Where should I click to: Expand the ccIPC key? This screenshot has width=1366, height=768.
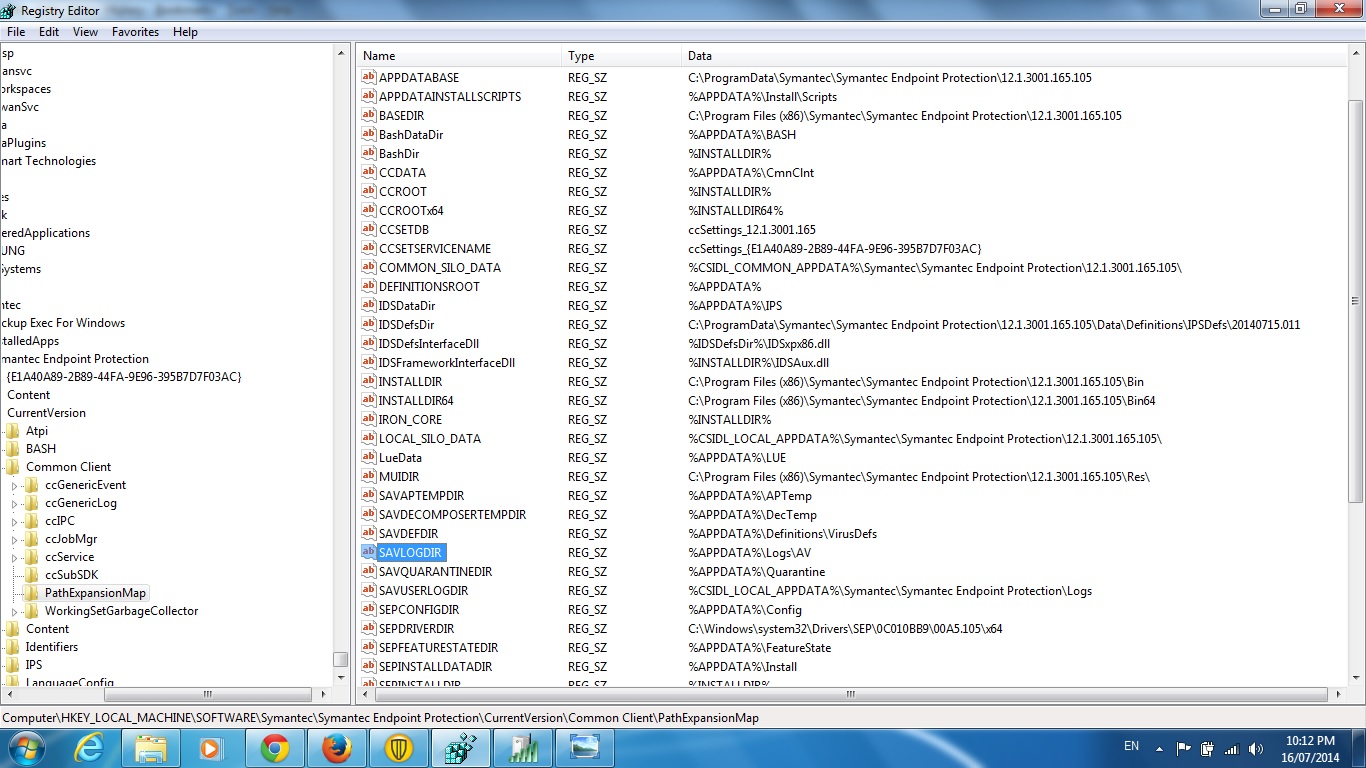(x=14, y=521)
